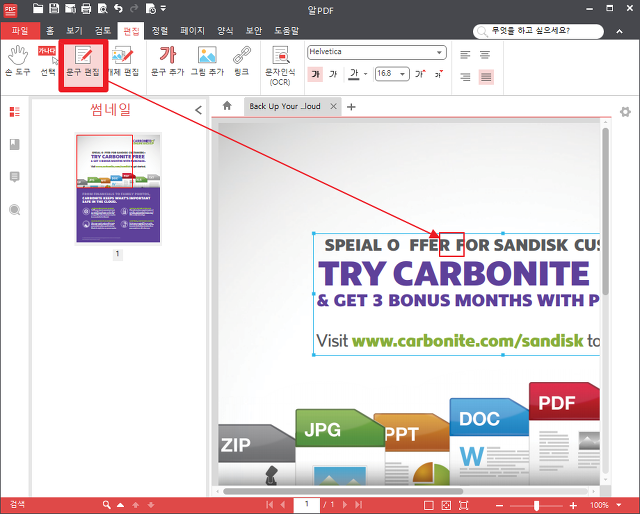This screenshot has width=640, height=514.
Task: Align text center
Action: (485, 55)
